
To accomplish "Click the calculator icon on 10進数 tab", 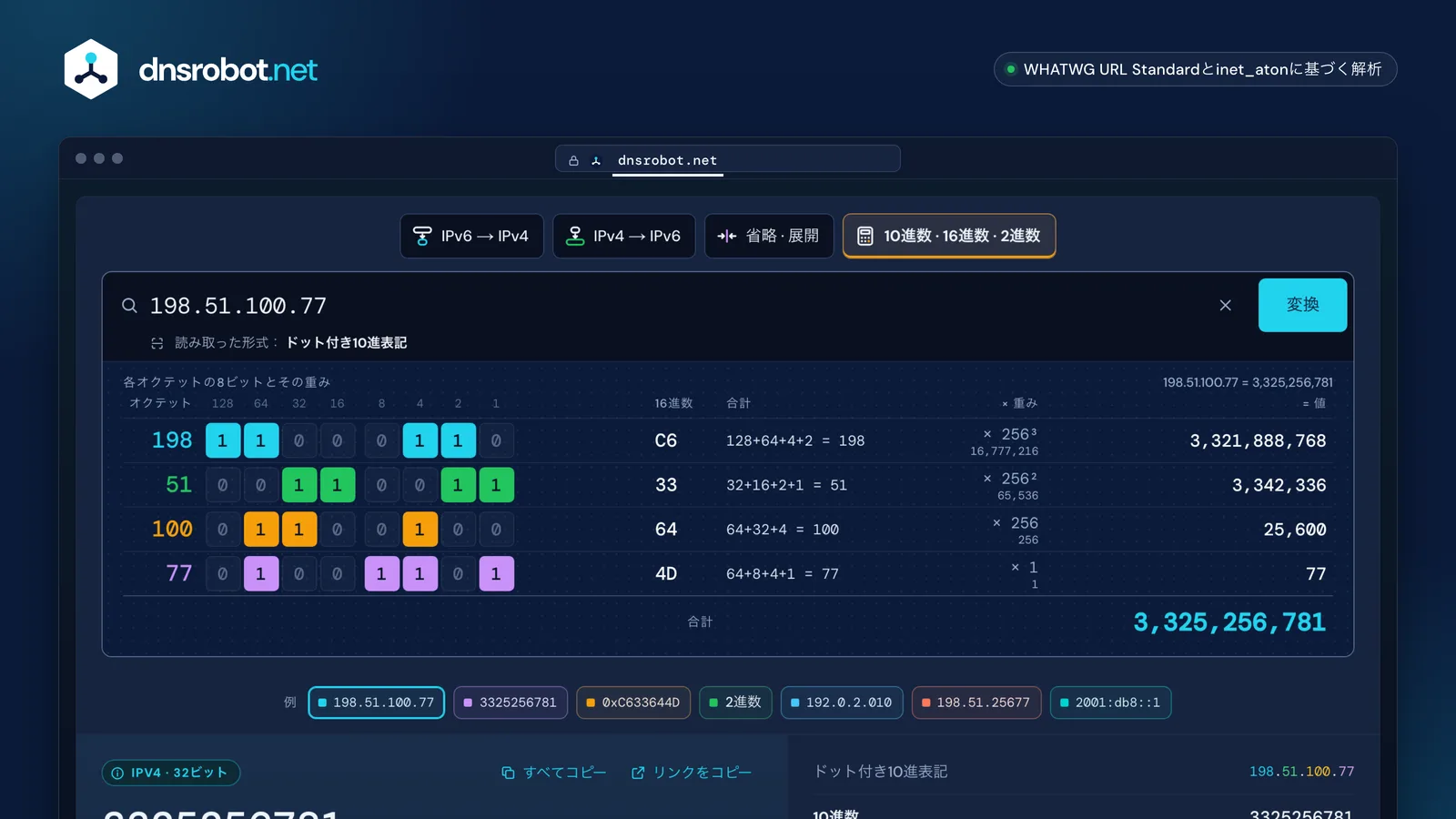I will (865, 236).
